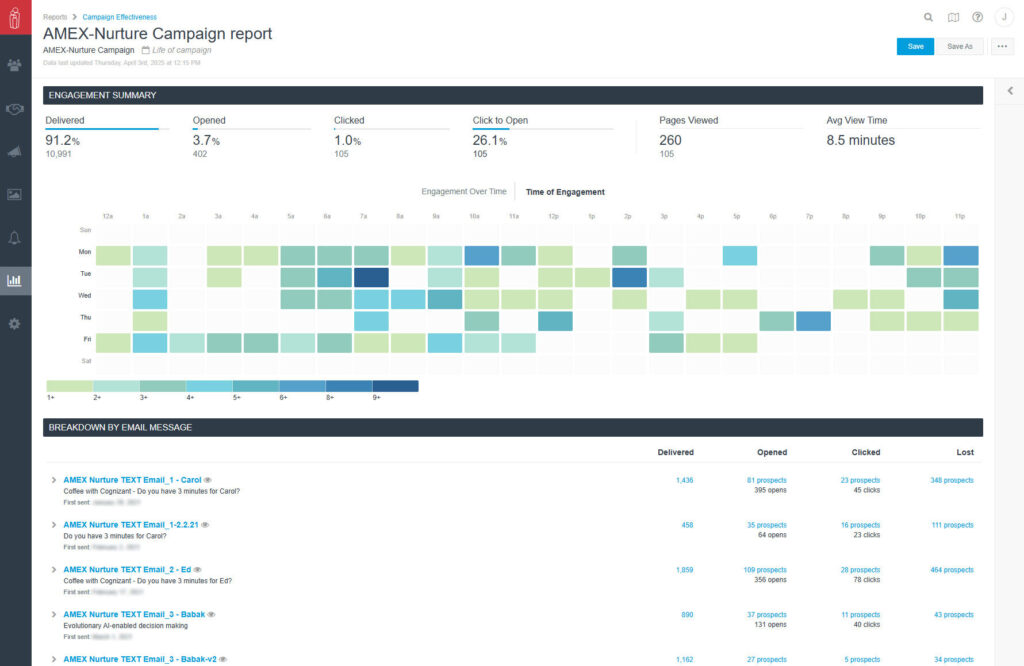Open AMEX Nurture TEXT Email_3 - Babak-v2 link
Screen dimensions: 1024x666
[x=140, y=659]
